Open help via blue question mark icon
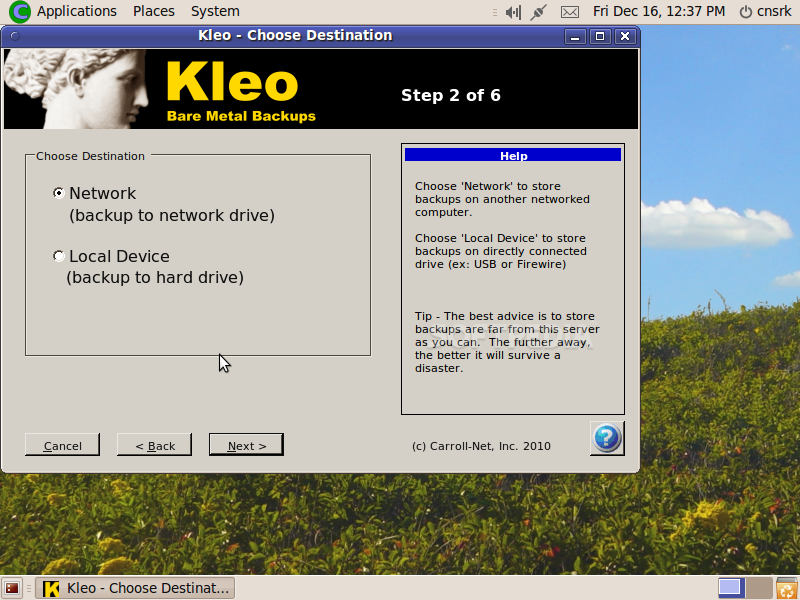Screen dimensions: 800x600 click(x=607, y=438)
